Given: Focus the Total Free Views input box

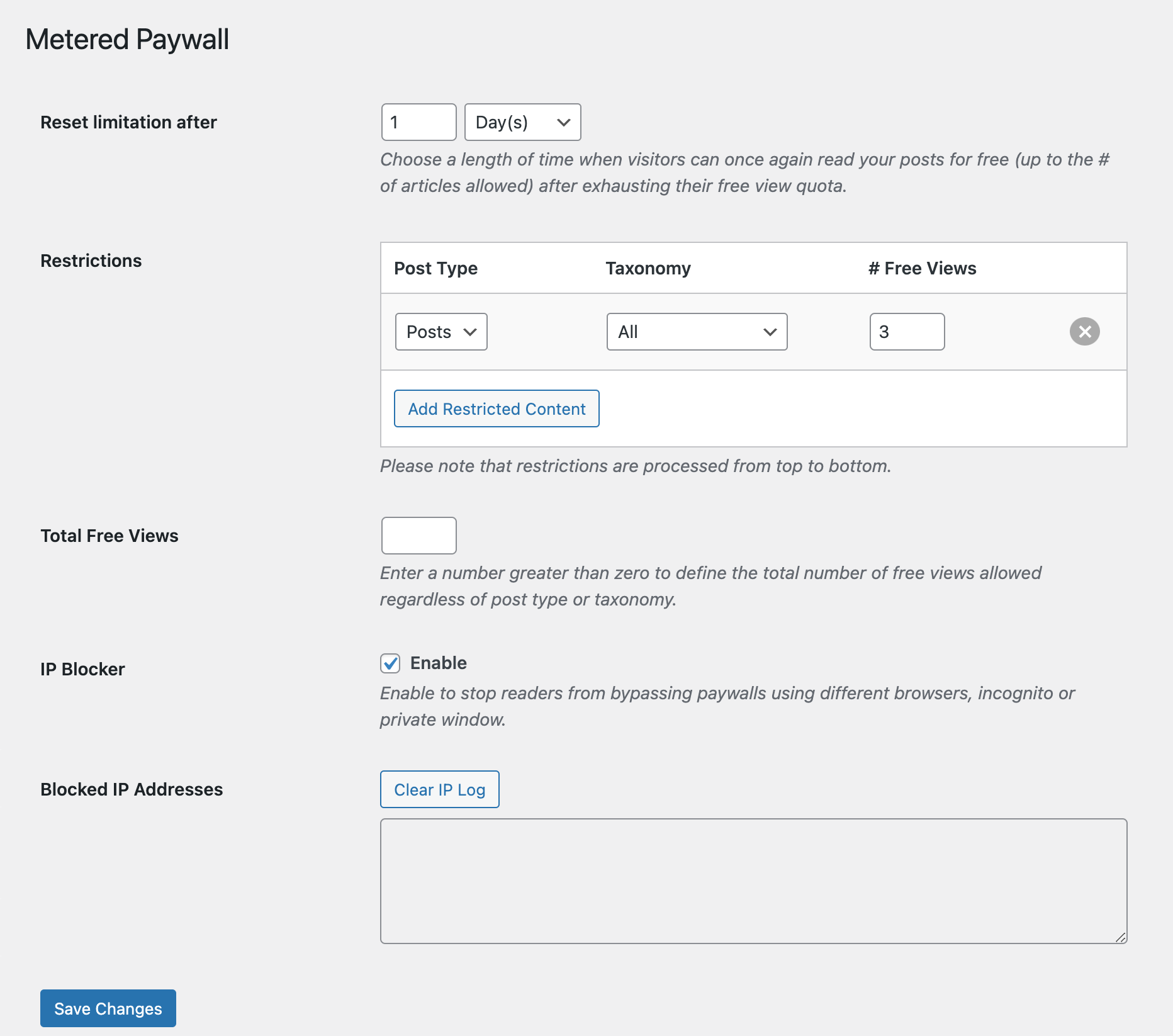Looking at the screenshot, I should (x=418, y=536).
